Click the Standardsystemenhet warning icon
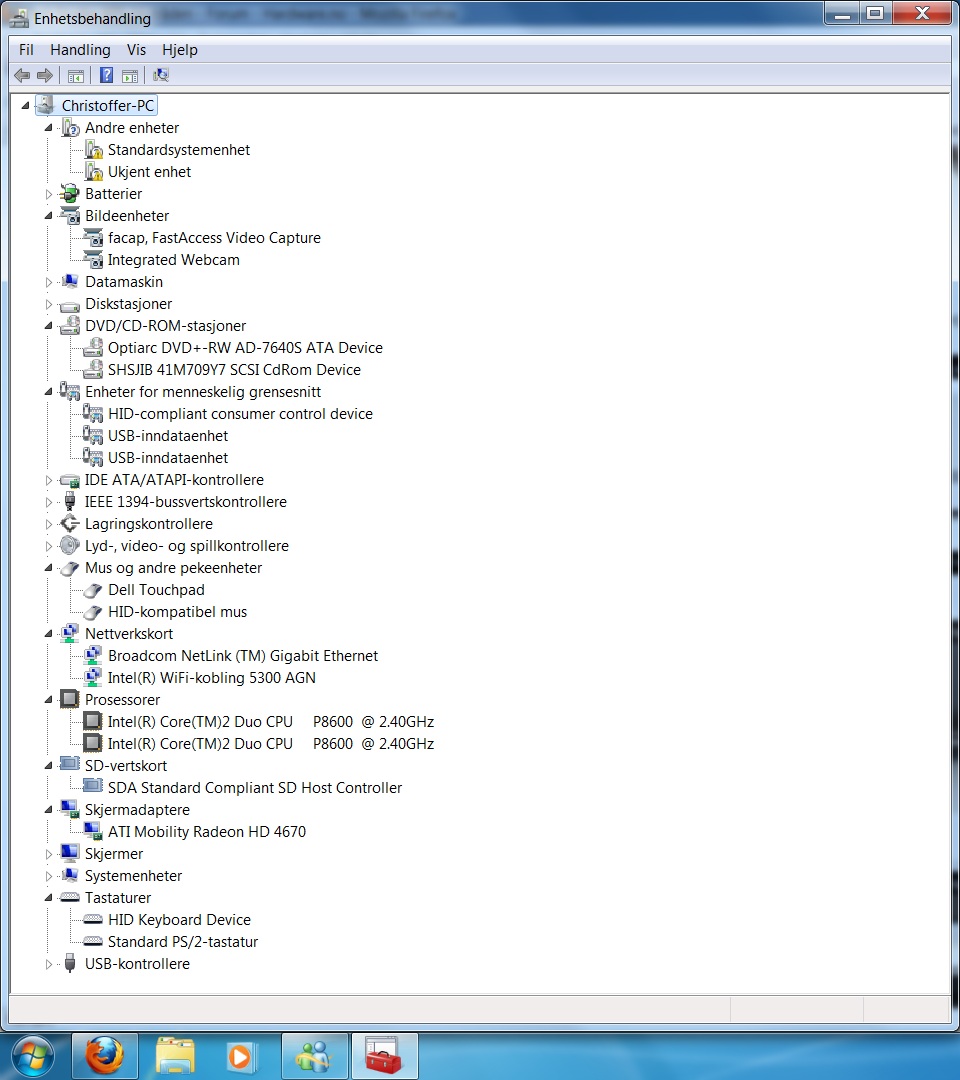The width and height of the screenshot is (960, 1080). point(93,149)
